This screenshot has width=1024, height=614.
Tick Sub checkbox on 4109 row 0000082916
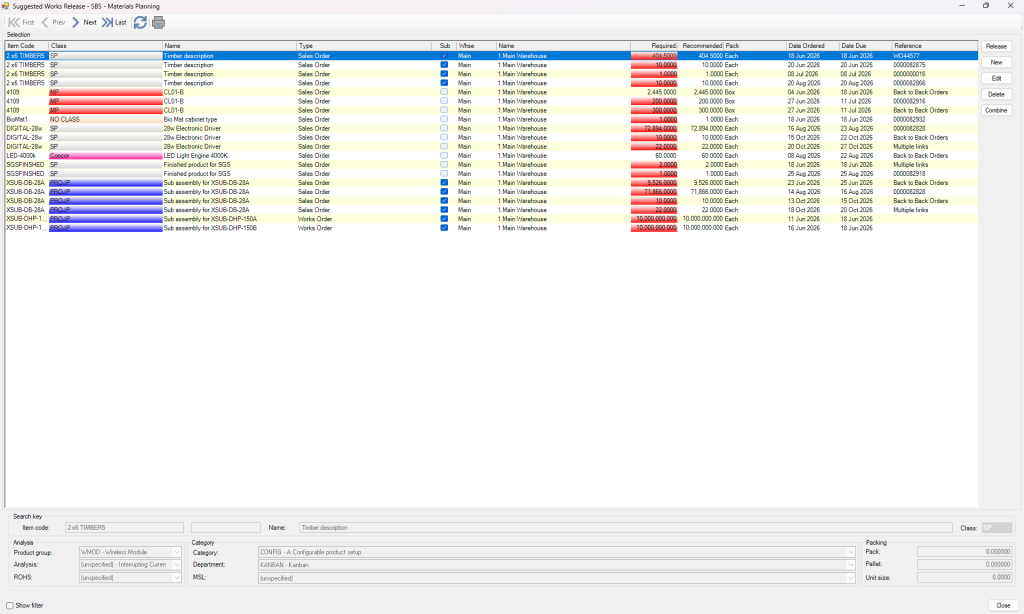tap(444, 101)
